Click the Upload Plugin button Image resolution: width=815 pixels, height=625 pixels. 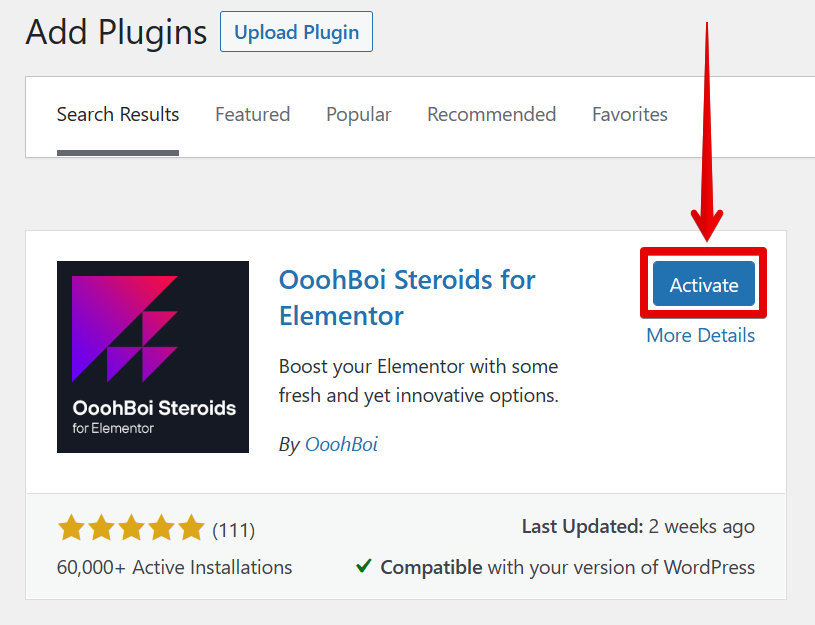296,32
